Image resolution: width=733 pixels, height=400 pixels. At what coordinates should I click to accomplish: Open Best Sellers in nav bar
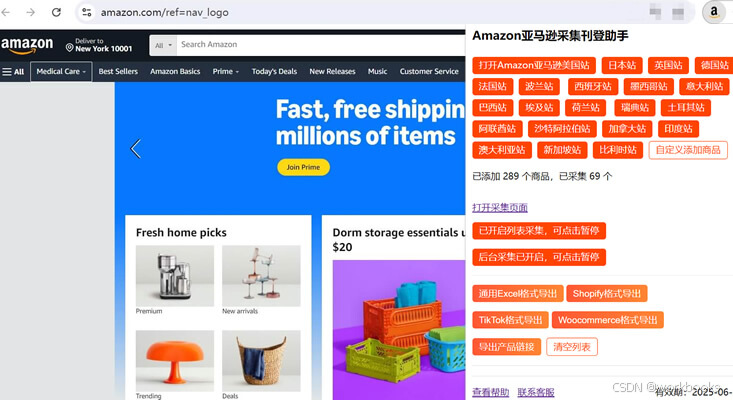click(118, 71)
